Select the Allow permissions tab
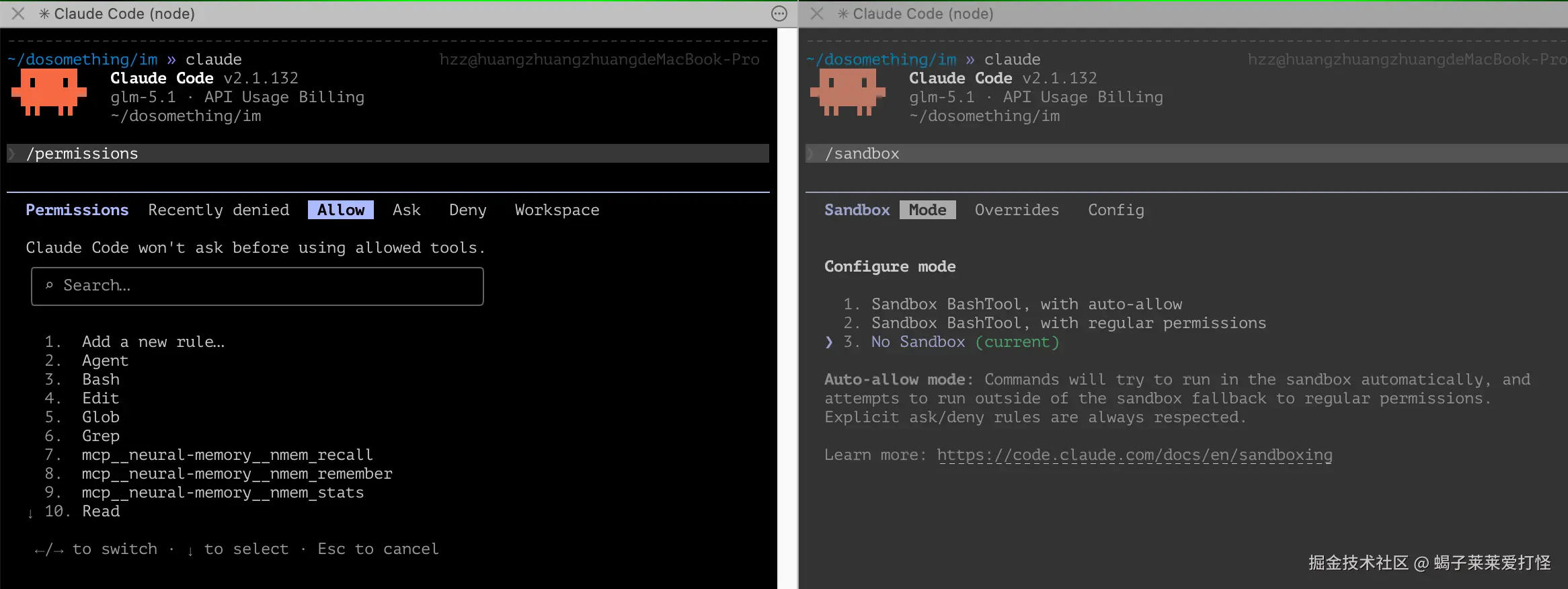This screenshot has height=589, width=1568. click(341, 210)
